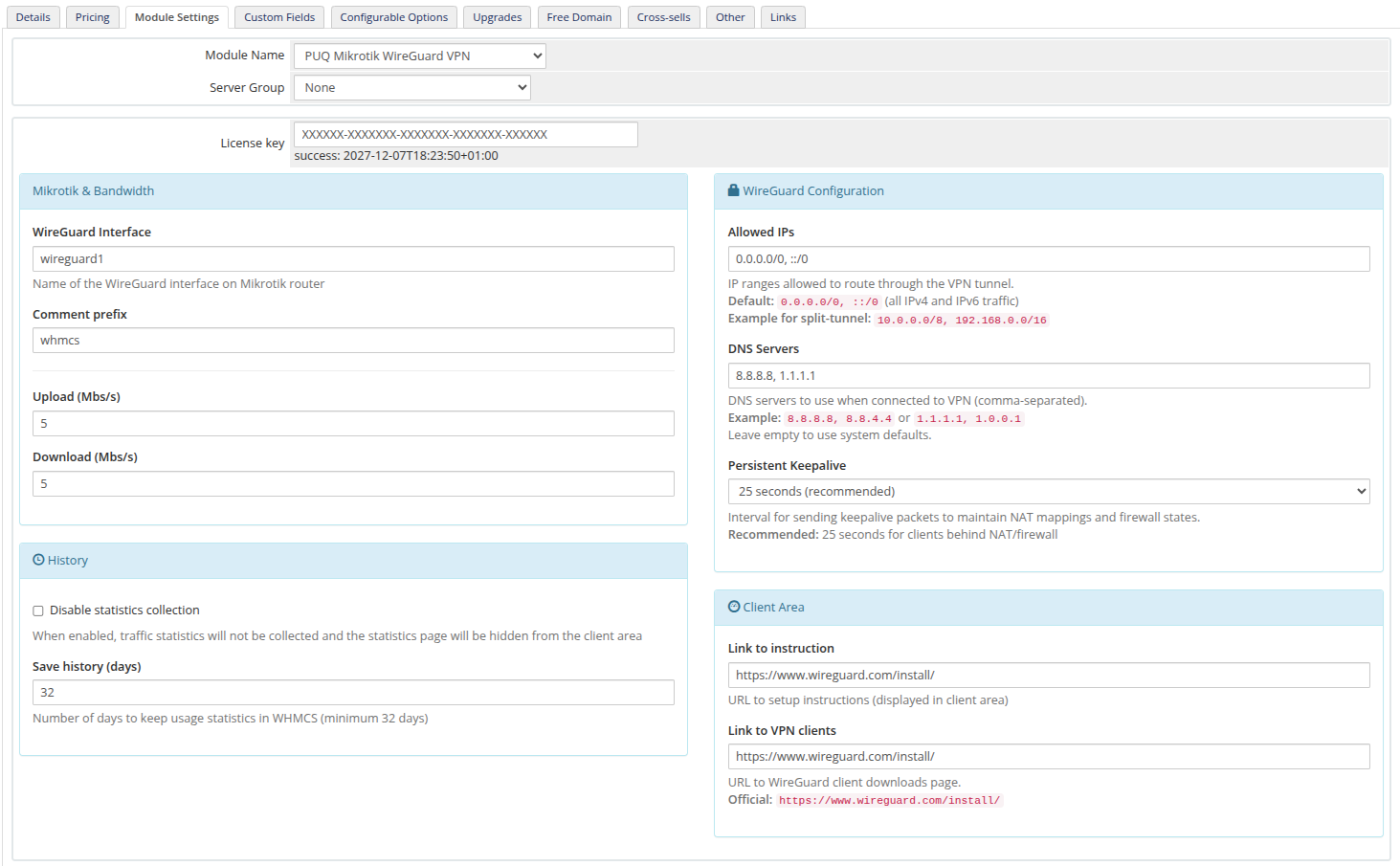Click the License key input field
This screenshot has width=1400, height=866.
click(466, 134)
